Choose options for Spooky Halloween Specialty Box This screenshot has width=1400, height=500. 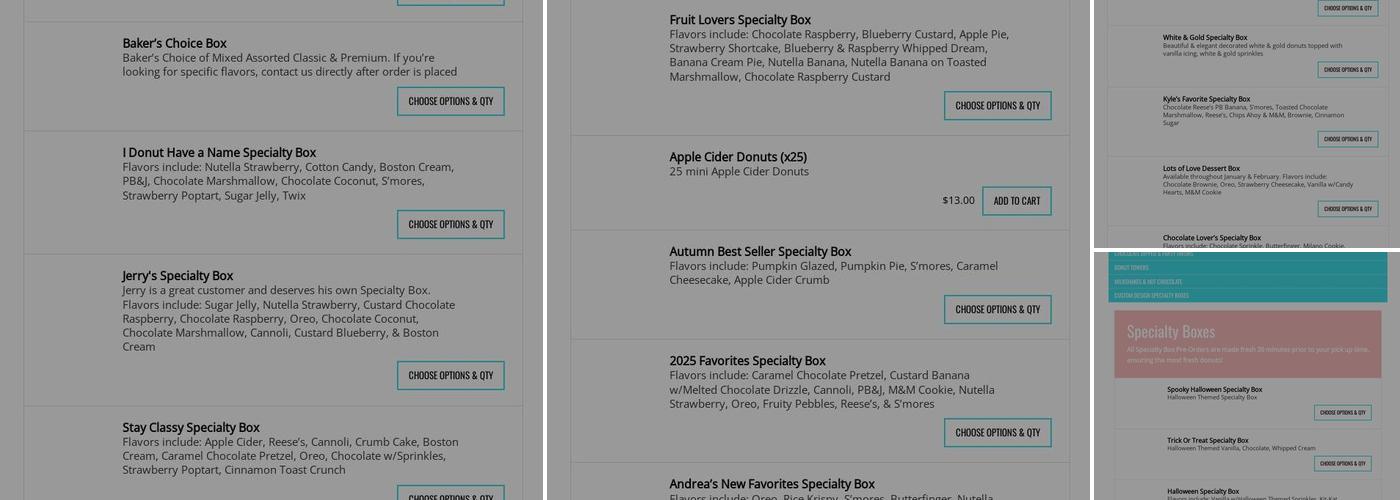(x=1342, y=412)
